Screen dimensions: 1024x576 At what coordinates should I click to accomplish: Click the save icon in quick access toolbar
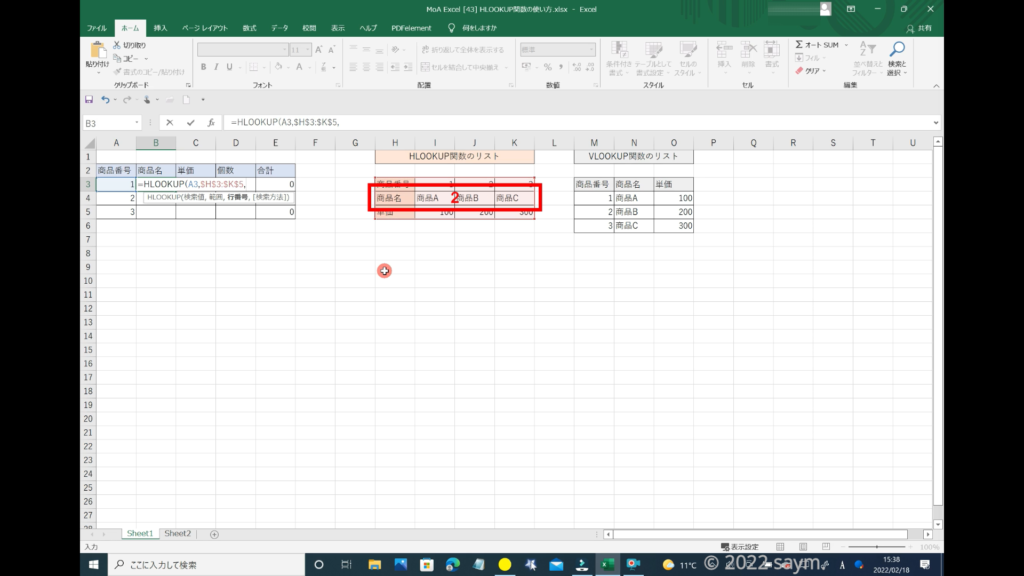[x=89, y=100]
